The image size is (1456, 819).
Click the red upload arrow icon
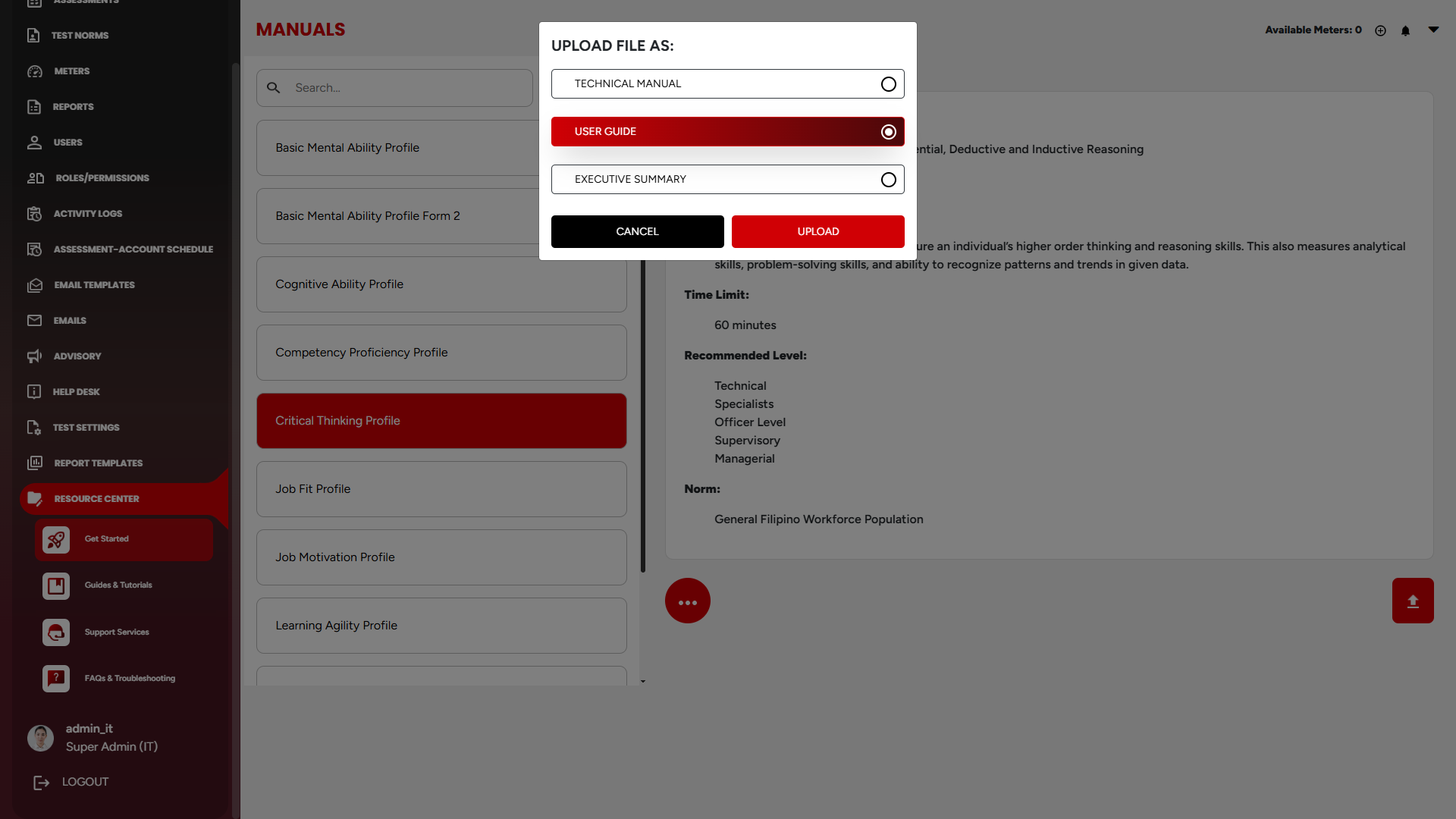(x=1412, y=601)
